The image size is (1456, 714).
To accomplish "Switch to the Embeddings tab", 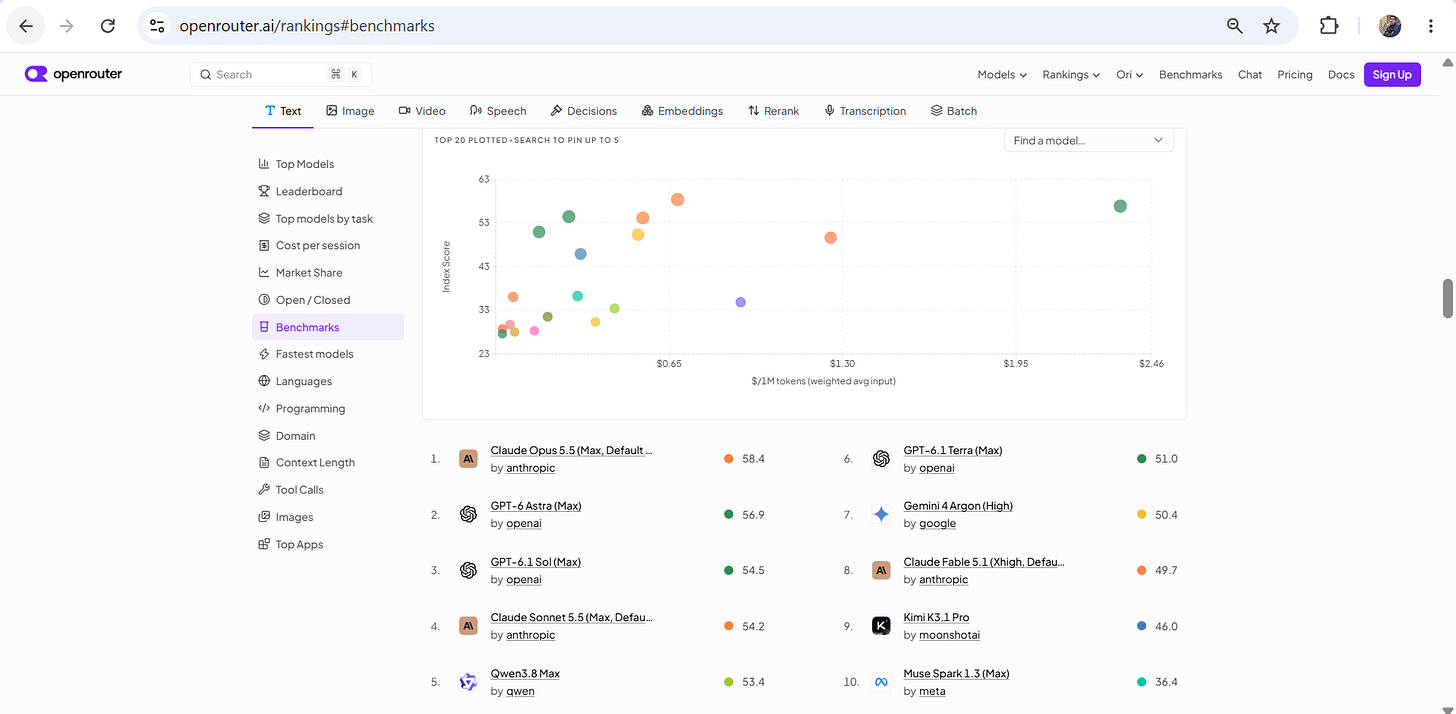I will pos(682,111).
